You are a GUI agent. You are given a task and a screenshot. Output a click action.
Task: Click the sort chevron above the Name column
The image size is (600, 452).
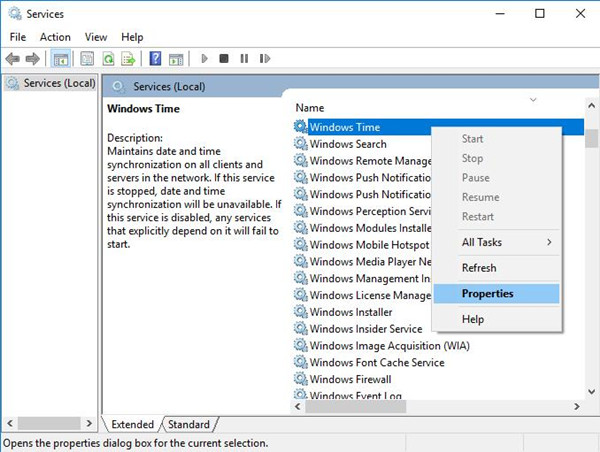click(x=533, y=100)
